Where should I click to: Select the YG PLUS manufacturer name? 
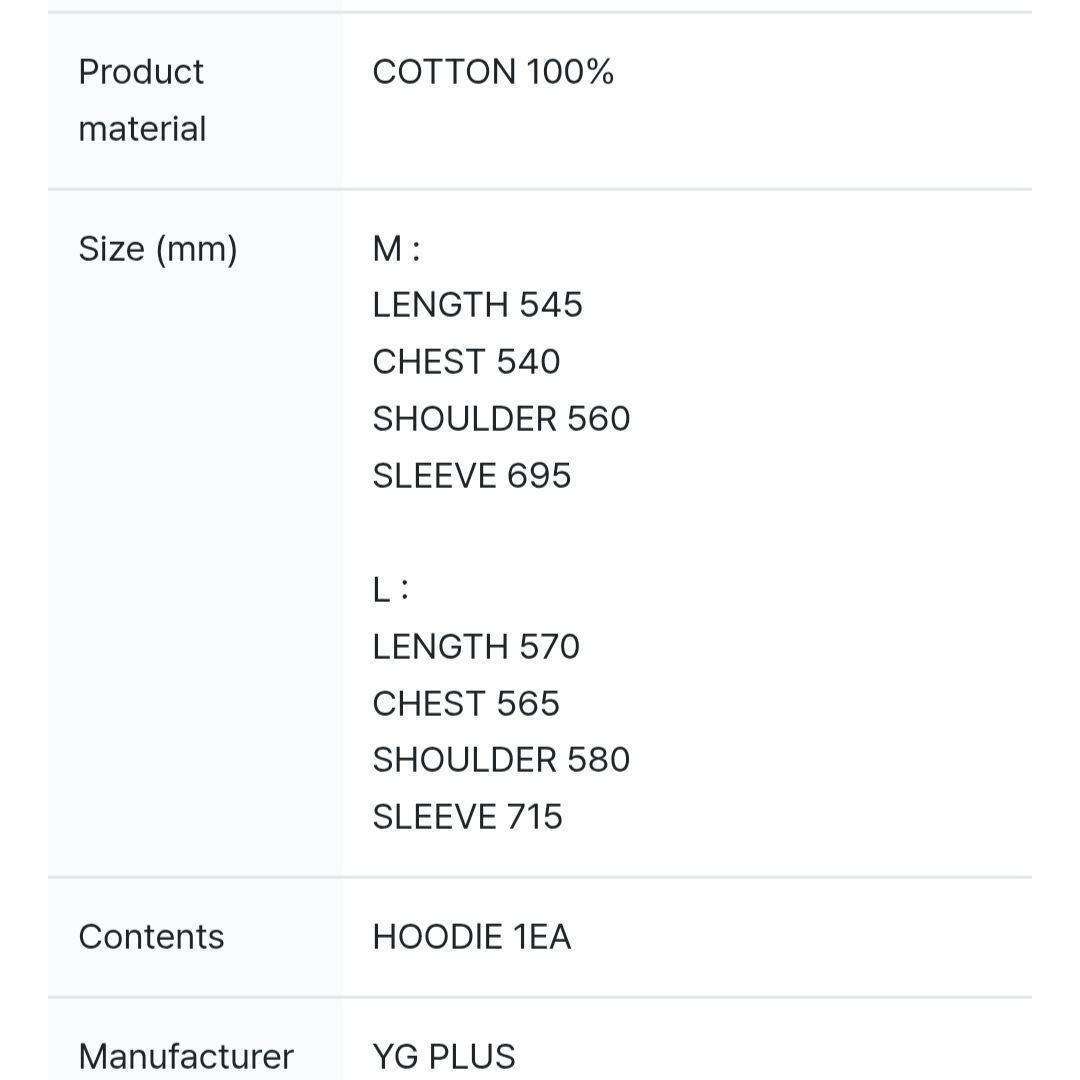point(444,1056)
